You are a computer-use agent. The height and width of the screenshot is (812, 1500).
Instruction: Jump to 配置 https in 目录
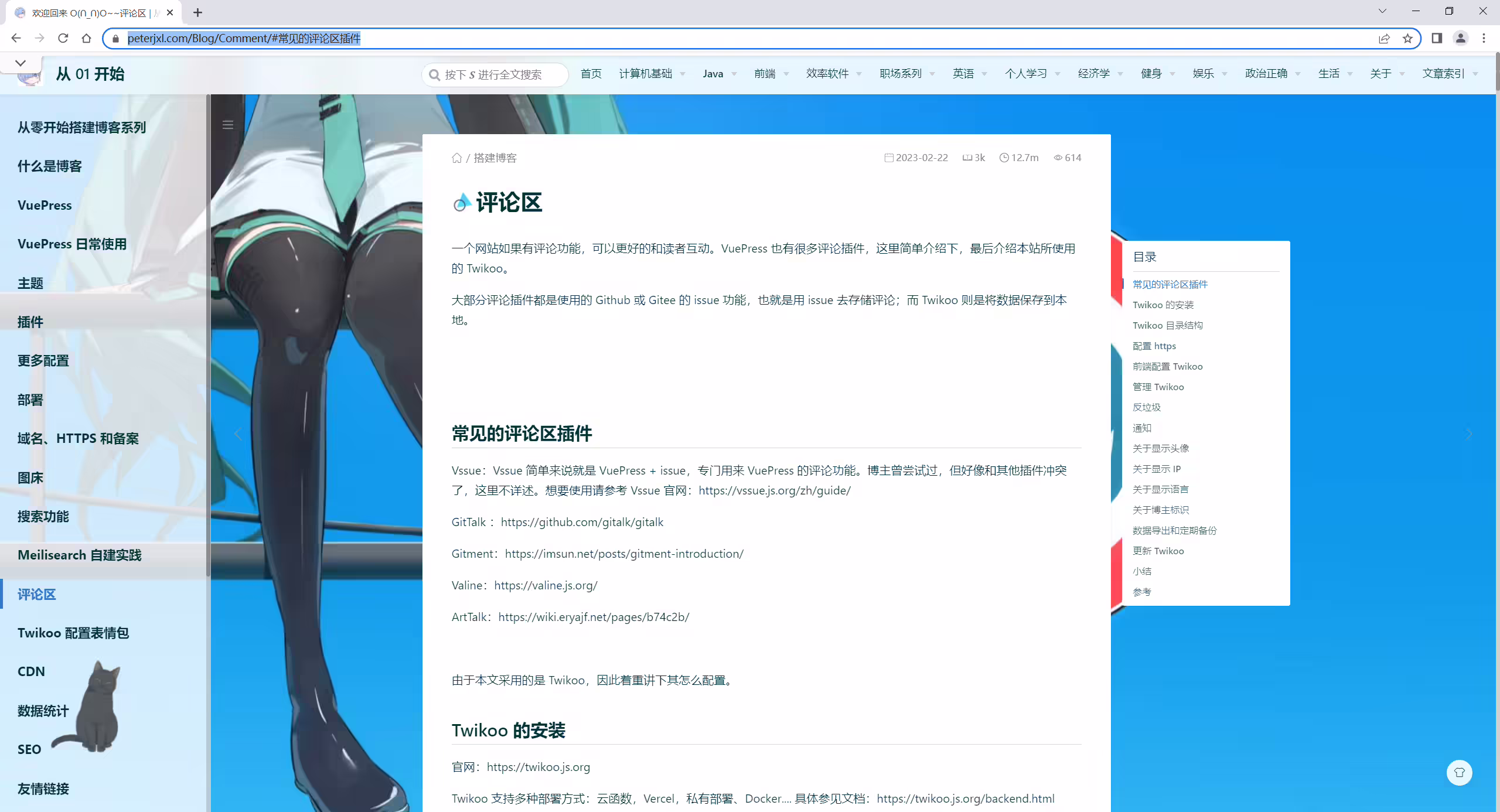pyautogui.click(x=1154, y=346)
